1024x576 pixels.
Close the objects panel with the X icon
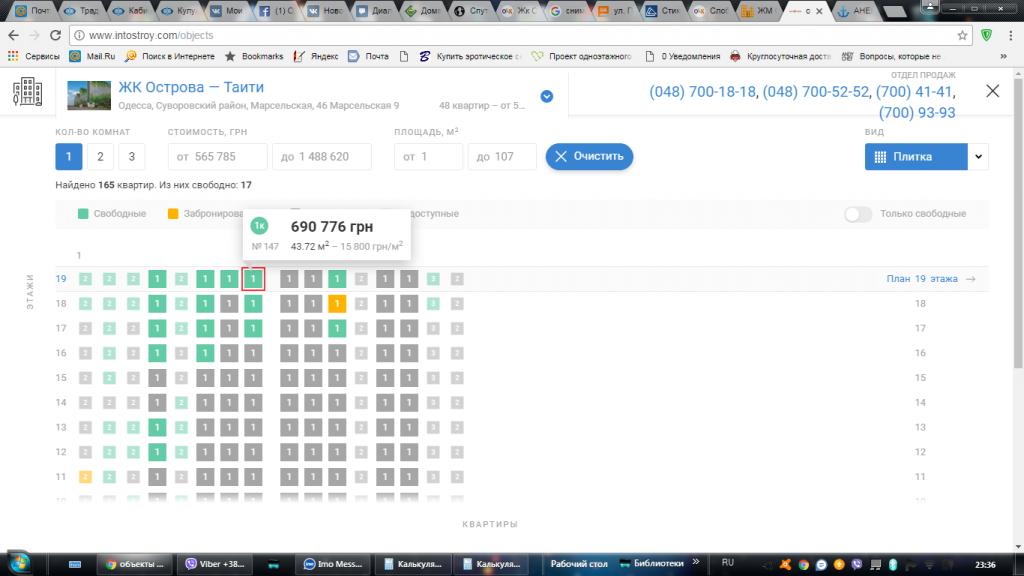992,91
